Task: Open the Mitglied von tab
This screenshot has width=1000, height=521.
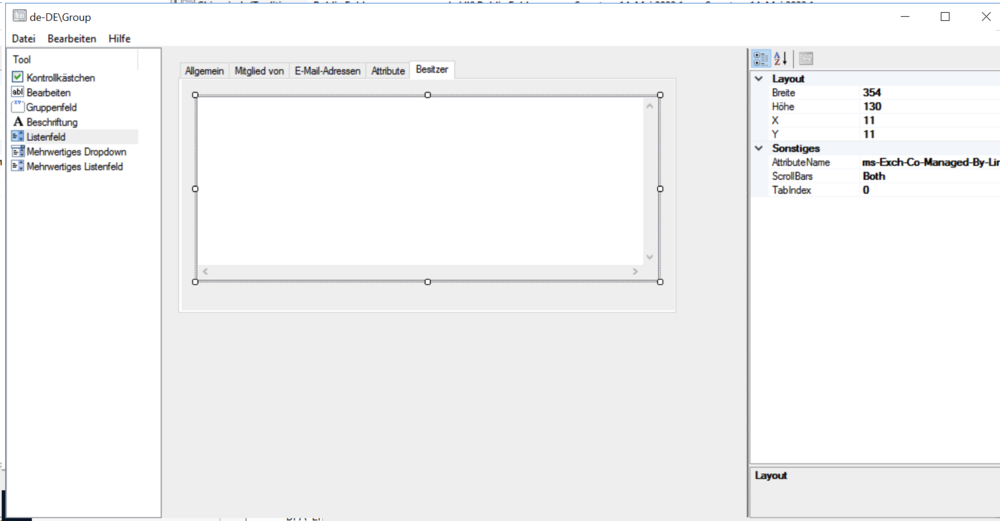Action: [x=259, y=71]
